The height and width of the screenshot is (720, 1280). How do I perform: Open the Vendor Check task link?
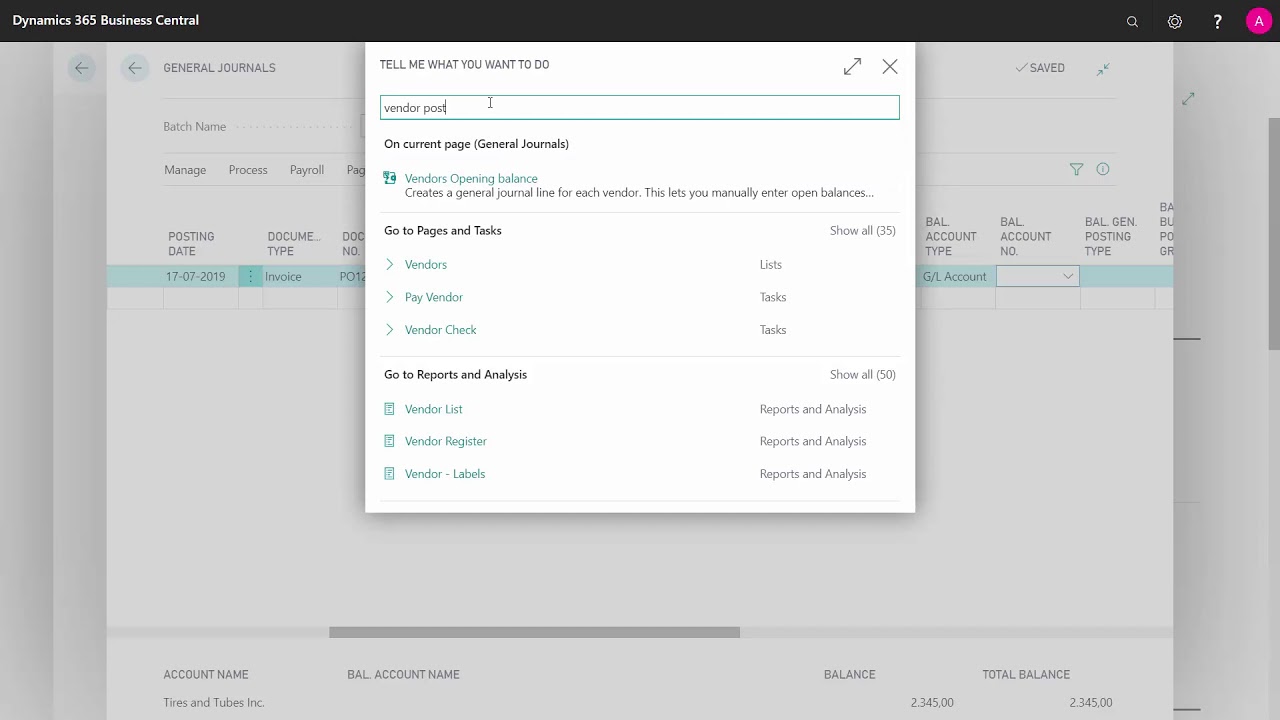coord(441,329)
